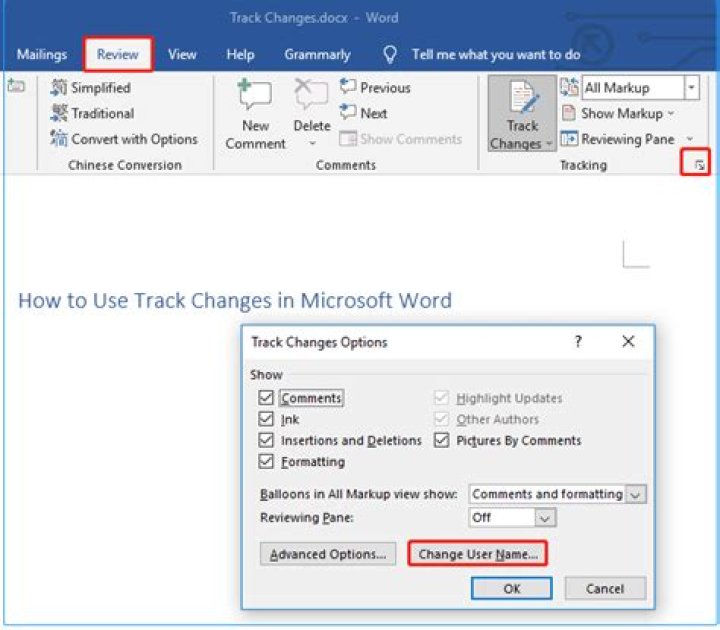Image resolution: width=720 pixels, height=630 pixels.
Task: Click the Highlight Updates checkbox
Action: point(441,398)
